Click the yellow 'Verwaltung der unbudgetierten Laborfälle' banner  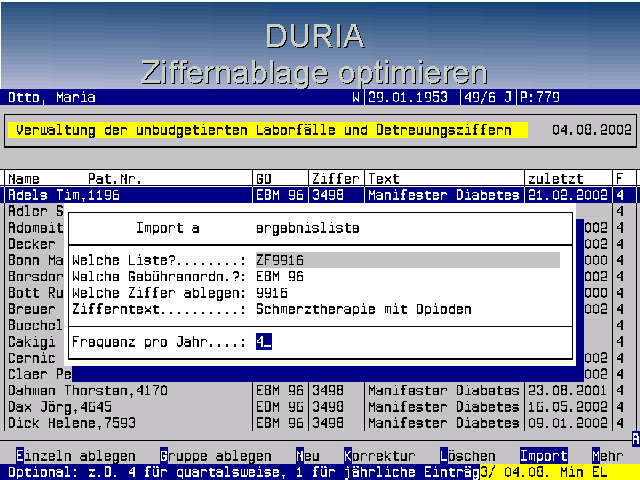[268, 130]
